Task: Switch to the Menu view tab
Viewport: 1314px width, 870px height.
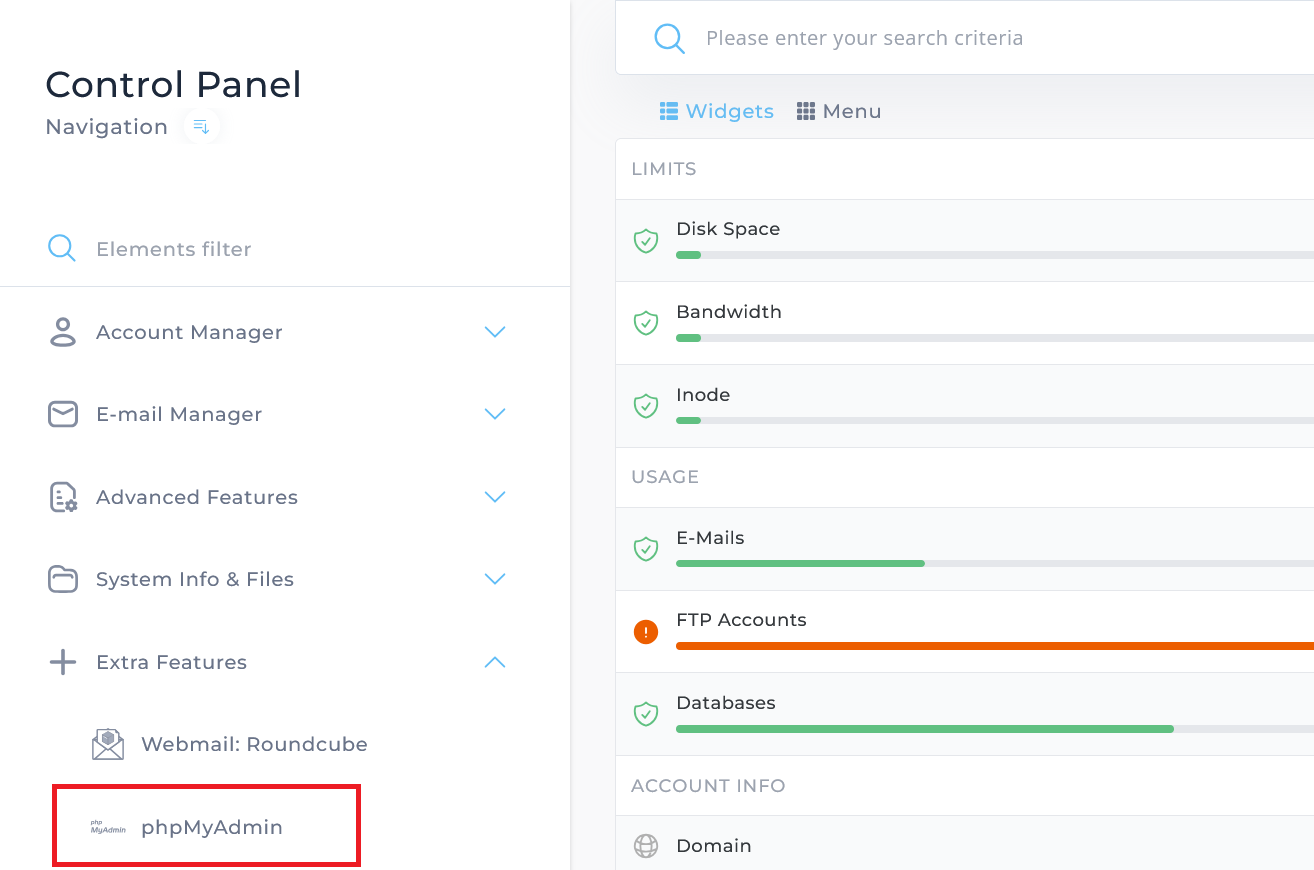Action: coord(839,111)
